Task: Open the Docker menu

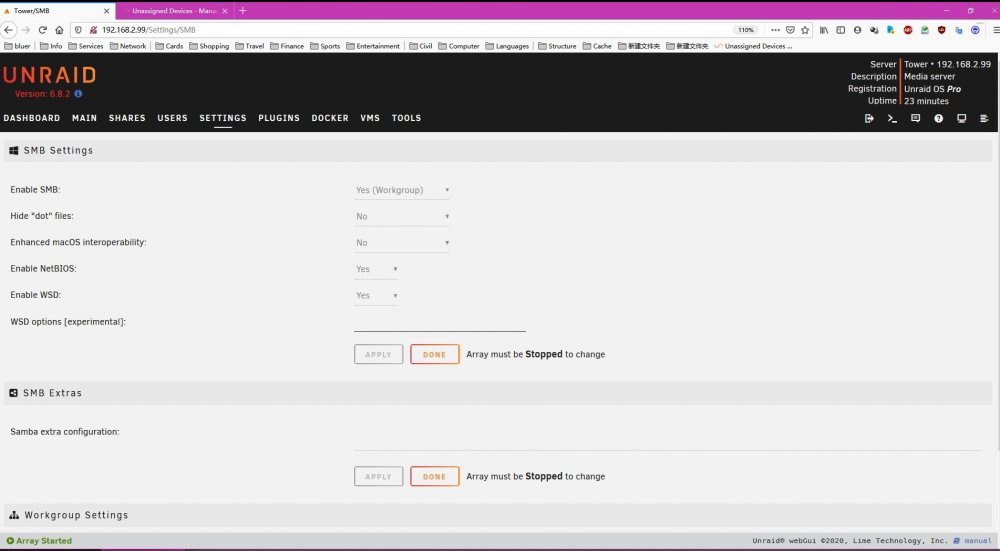Action: 330,118
